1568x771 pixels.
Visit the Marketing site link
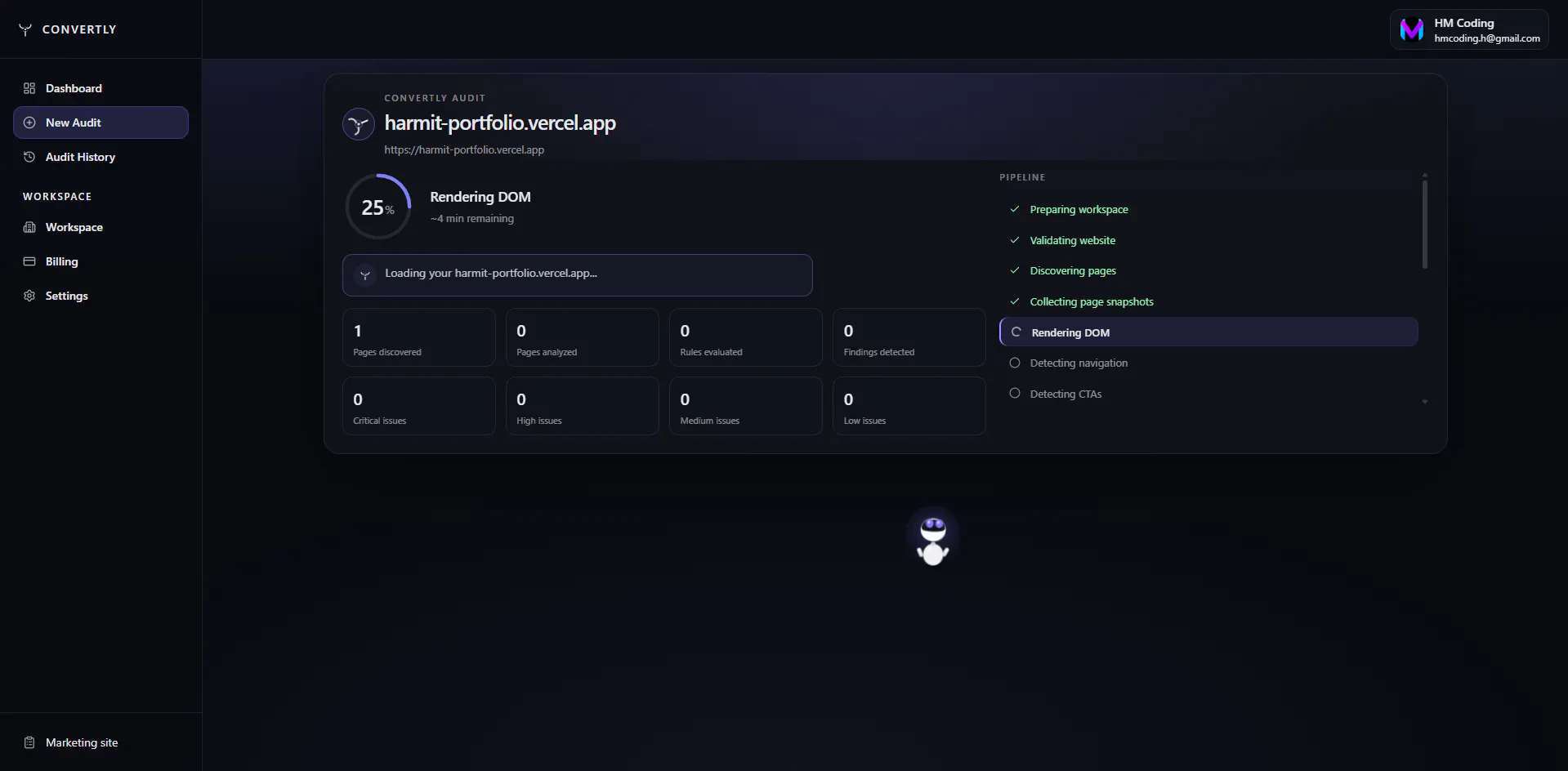(x=101, y=742)
